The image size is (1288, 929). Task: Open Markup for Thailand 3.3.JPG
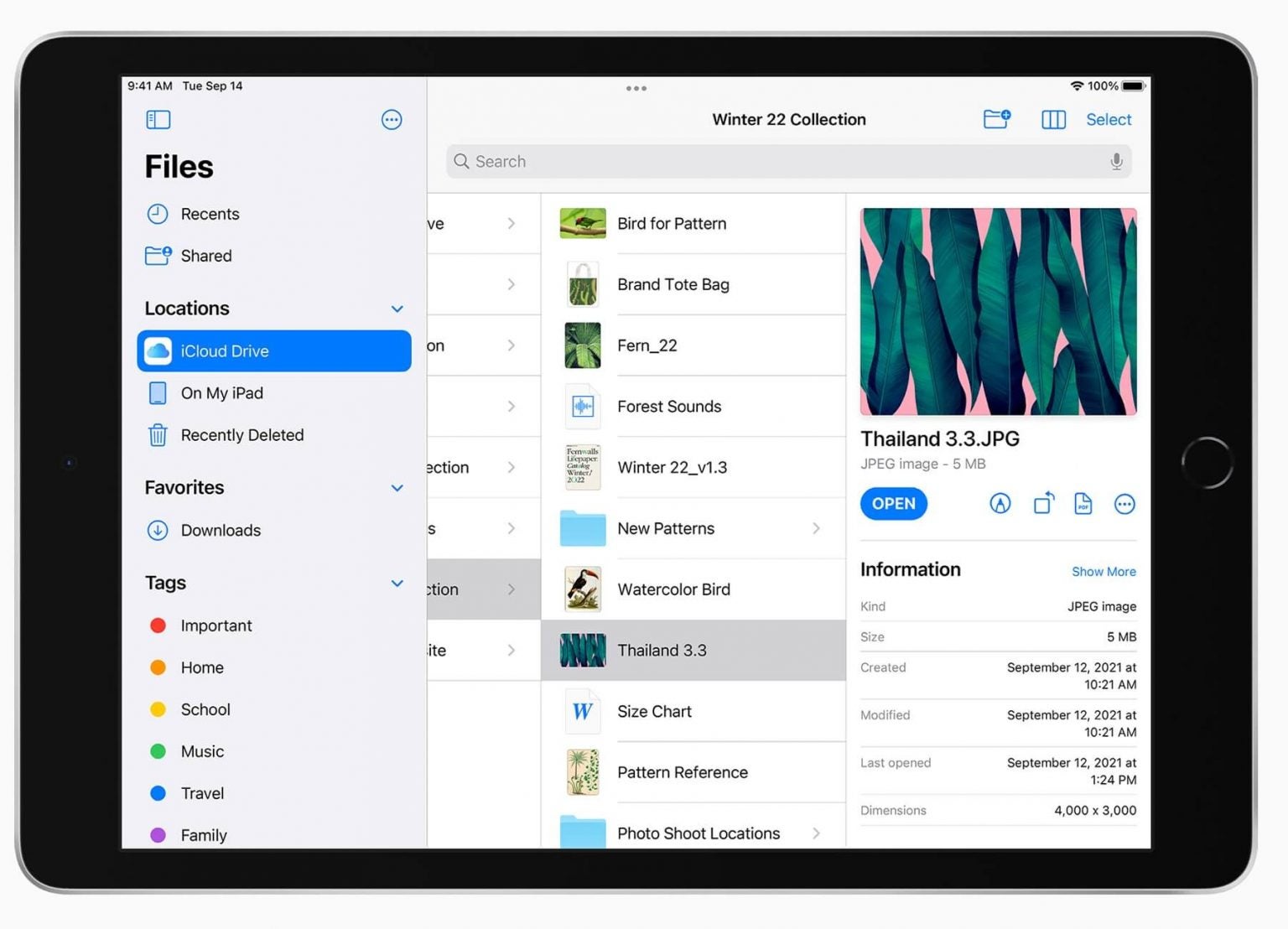(x=1000, y=503)
